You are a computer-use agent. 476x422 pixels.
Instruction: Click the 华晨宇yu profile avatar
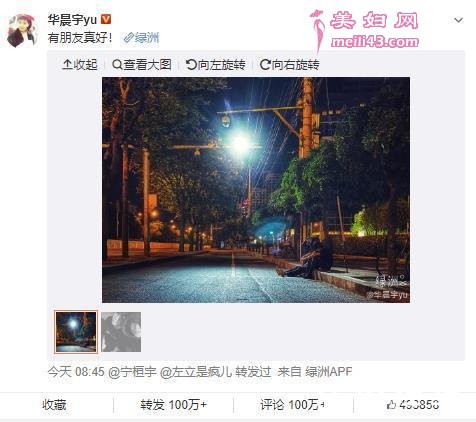(22, 31)
